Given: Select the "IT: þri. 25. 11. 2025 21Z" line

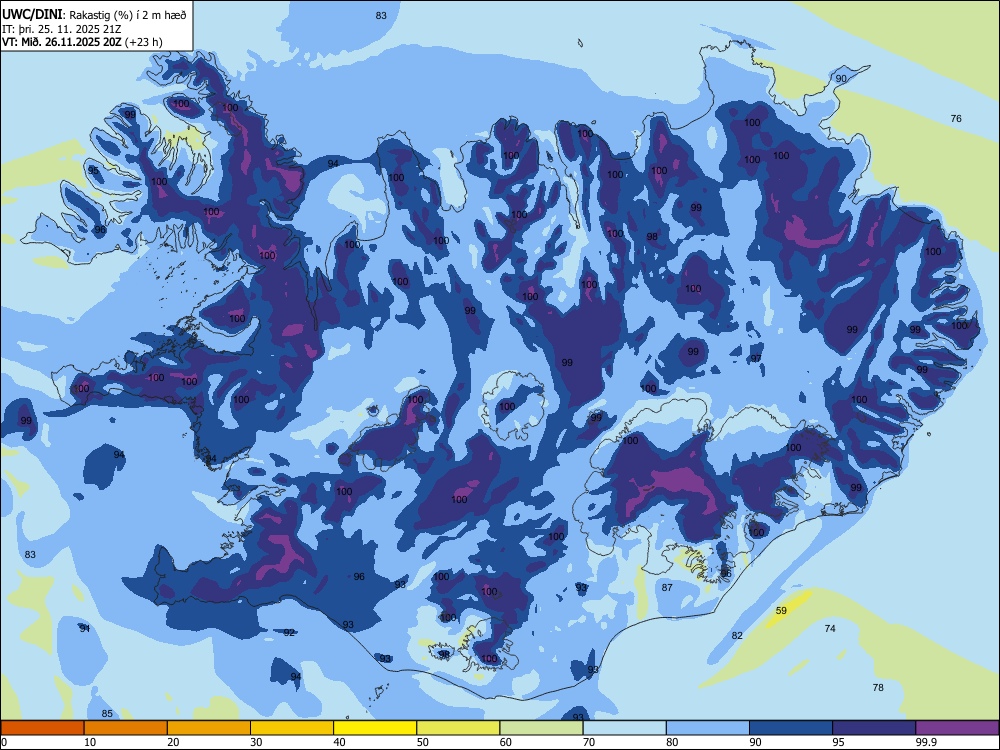Looking at the screenshot, I should tap(61, 29).
